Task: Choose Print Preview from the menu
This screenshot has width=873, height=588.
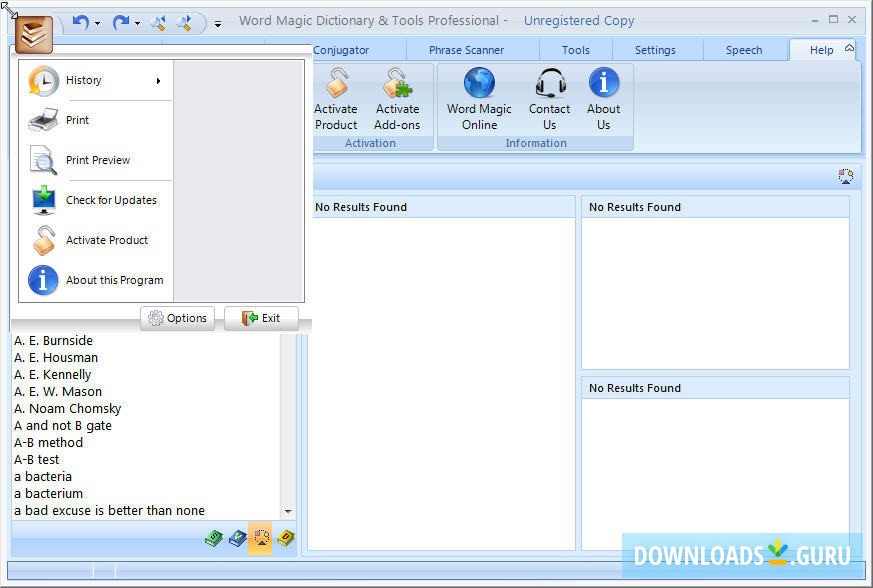Action: point(96,160)
